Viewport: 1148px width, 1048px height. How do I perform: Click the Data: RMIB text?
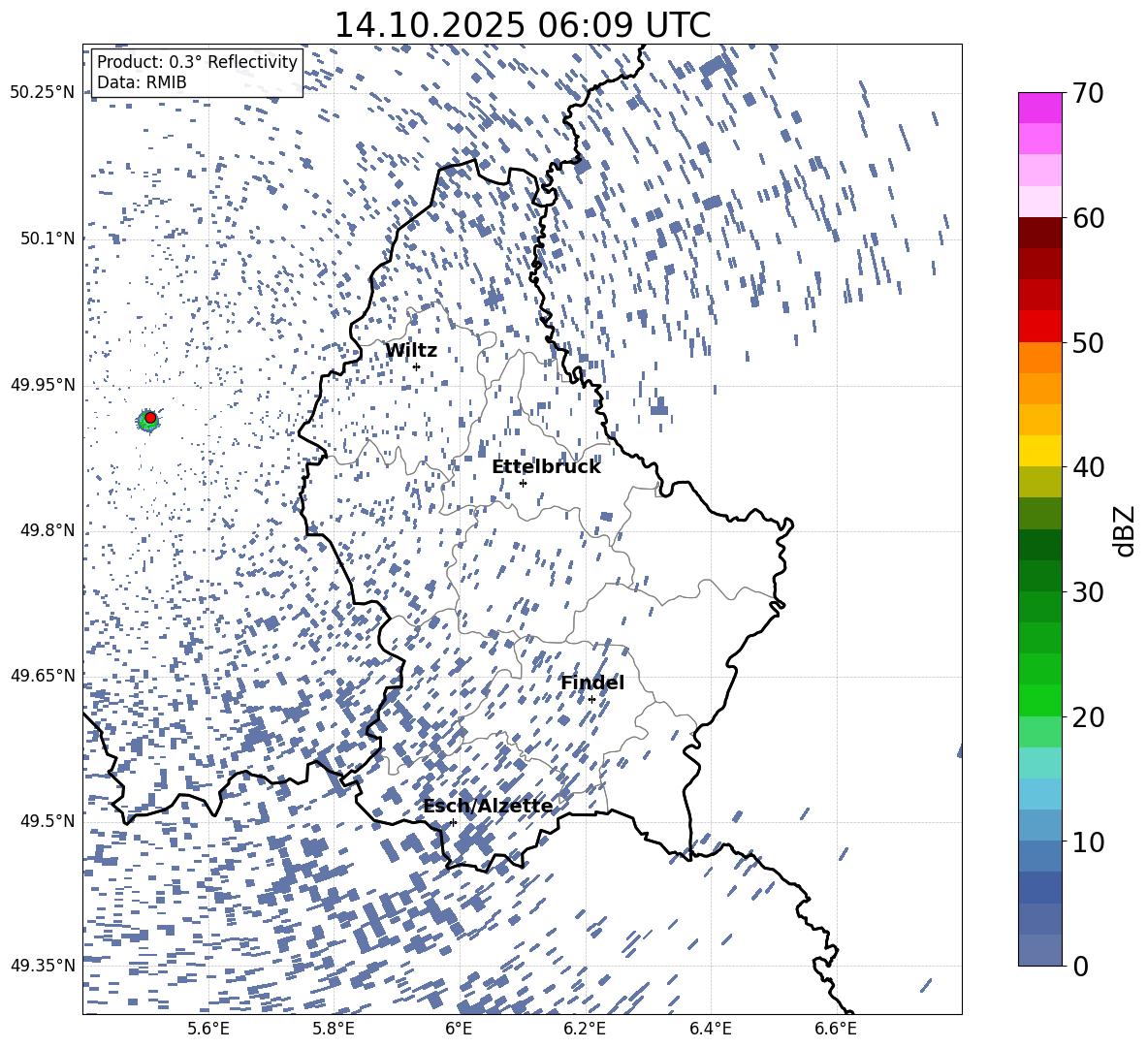pos(142,82)
